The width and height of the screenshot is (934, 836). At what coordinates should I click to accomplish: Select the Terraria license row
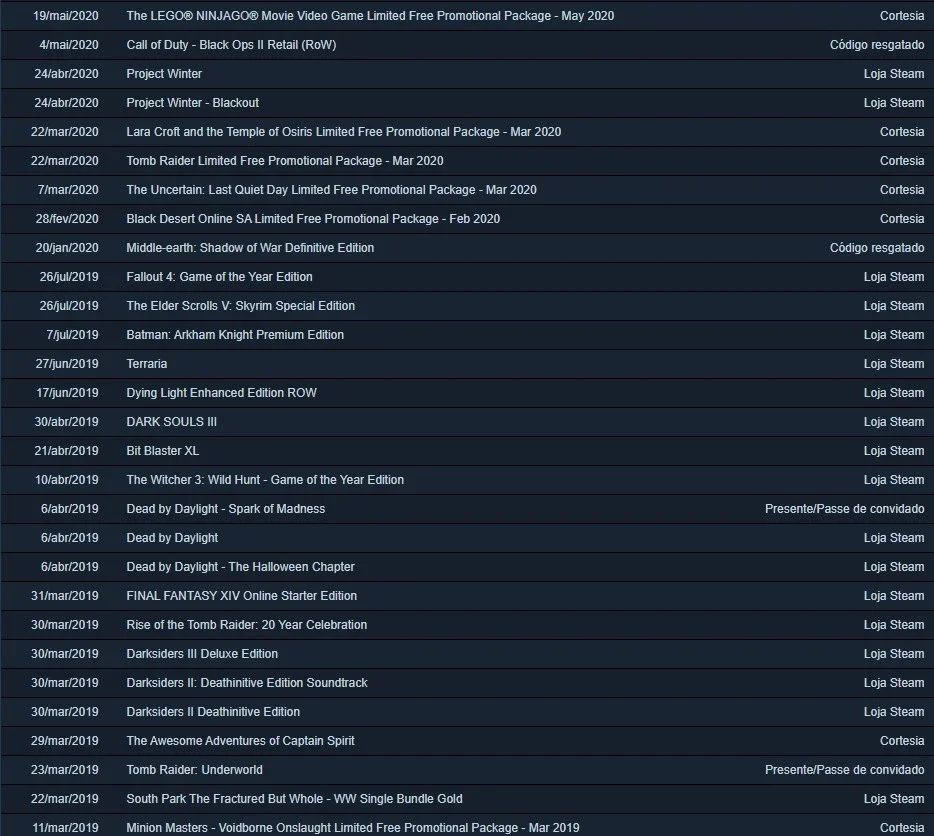click(x=467, y=364)
